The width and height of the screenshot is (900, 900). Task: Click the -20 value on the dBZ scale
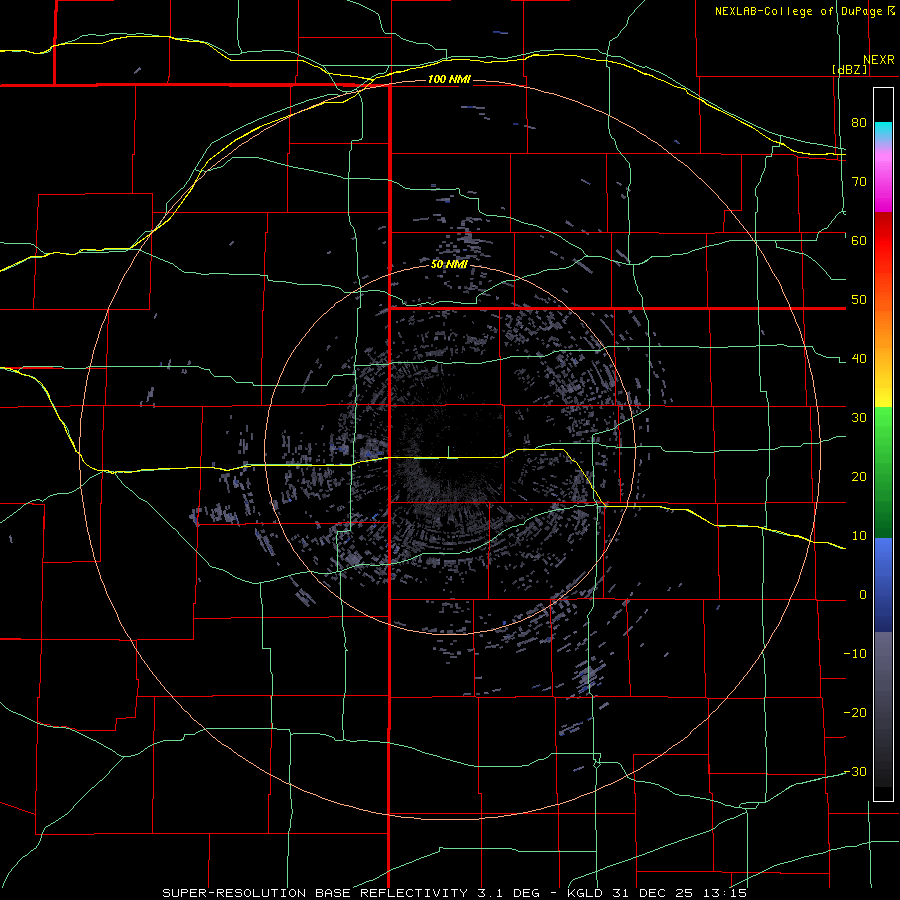[x=855, y=713]
